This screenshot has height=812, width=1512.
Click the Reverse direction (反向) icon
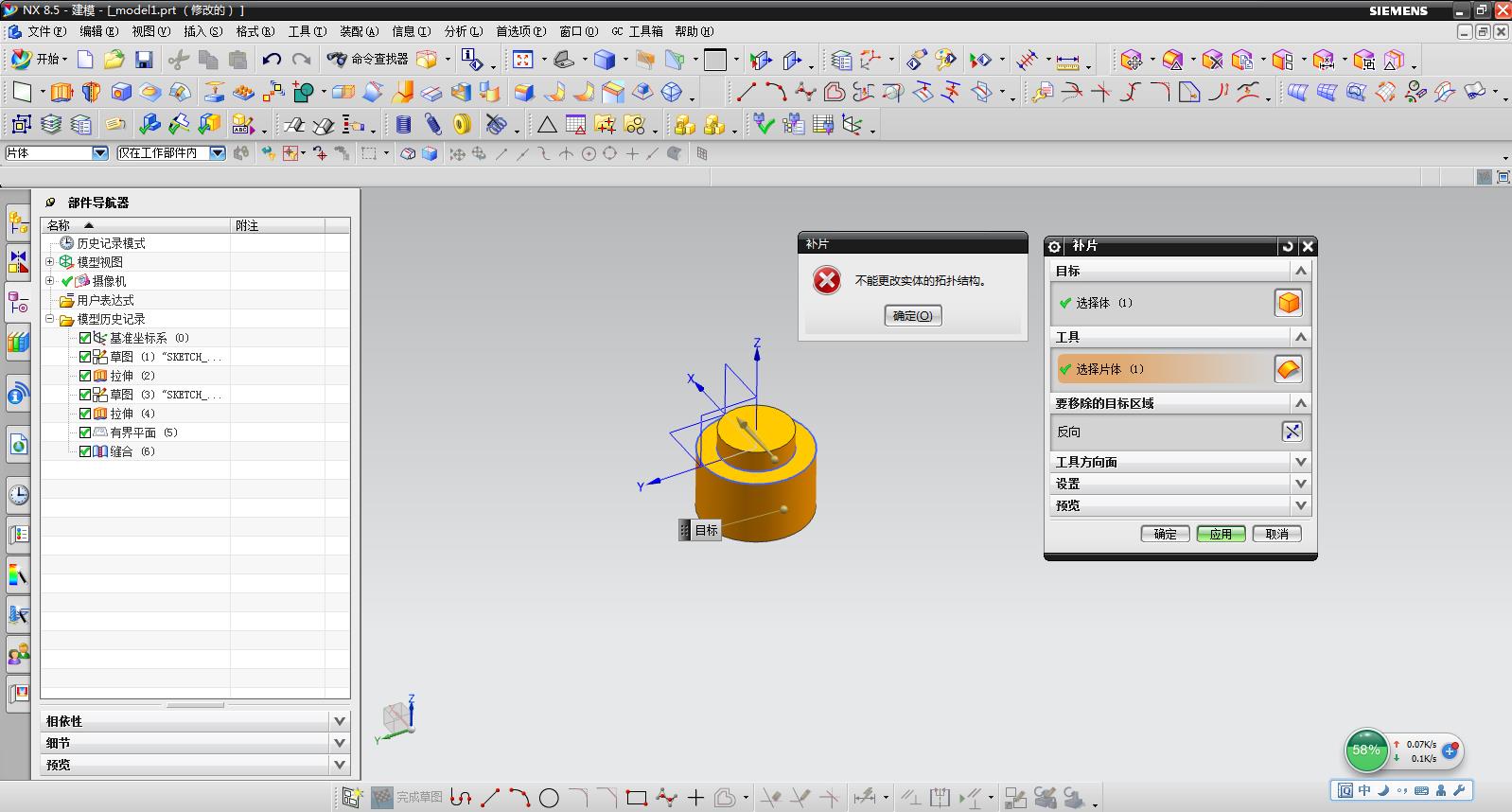pyautogui.click(x=1292, y=432)
